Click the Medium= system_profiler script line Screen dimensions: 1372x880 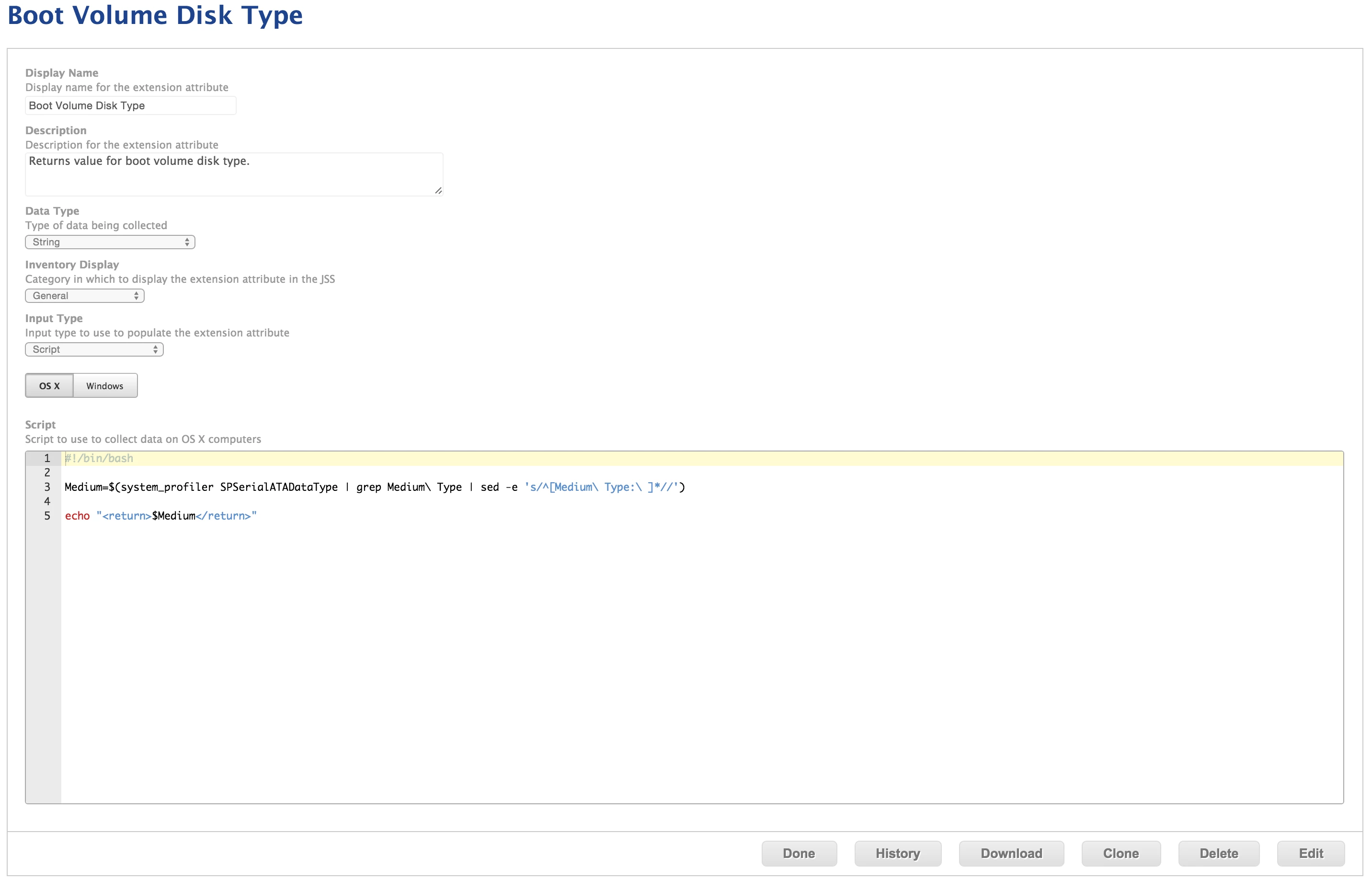375,487
